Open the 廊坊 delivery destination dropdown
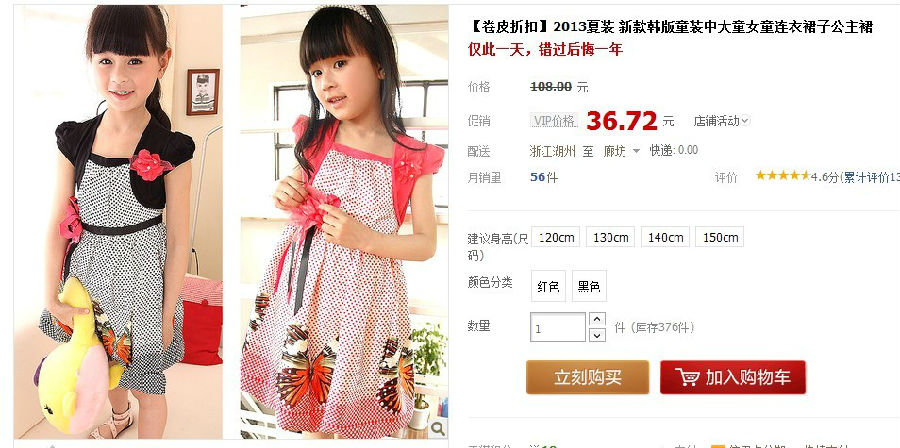 pyautogui.click(x=622, y=151)
